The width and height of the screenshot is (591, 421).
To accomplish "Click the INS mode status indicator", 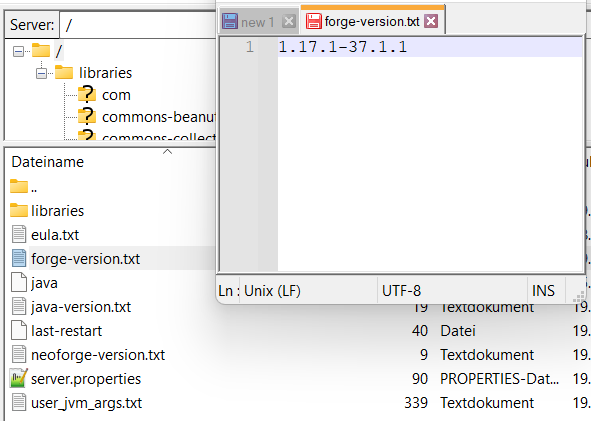I will (x=543, y=291).
